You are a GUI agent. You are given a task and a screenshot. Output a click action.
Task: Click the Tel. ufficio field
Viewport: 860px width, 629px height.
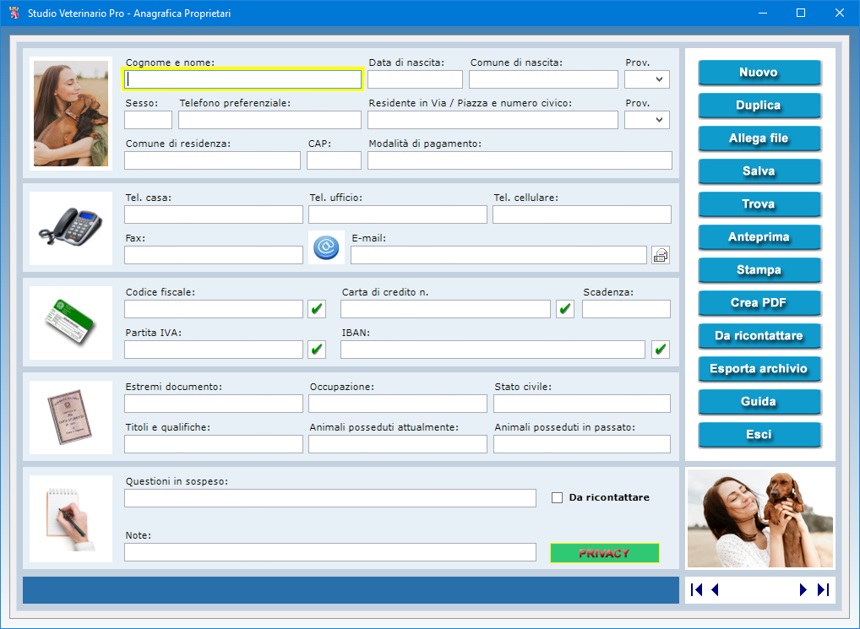coord(398,214)
